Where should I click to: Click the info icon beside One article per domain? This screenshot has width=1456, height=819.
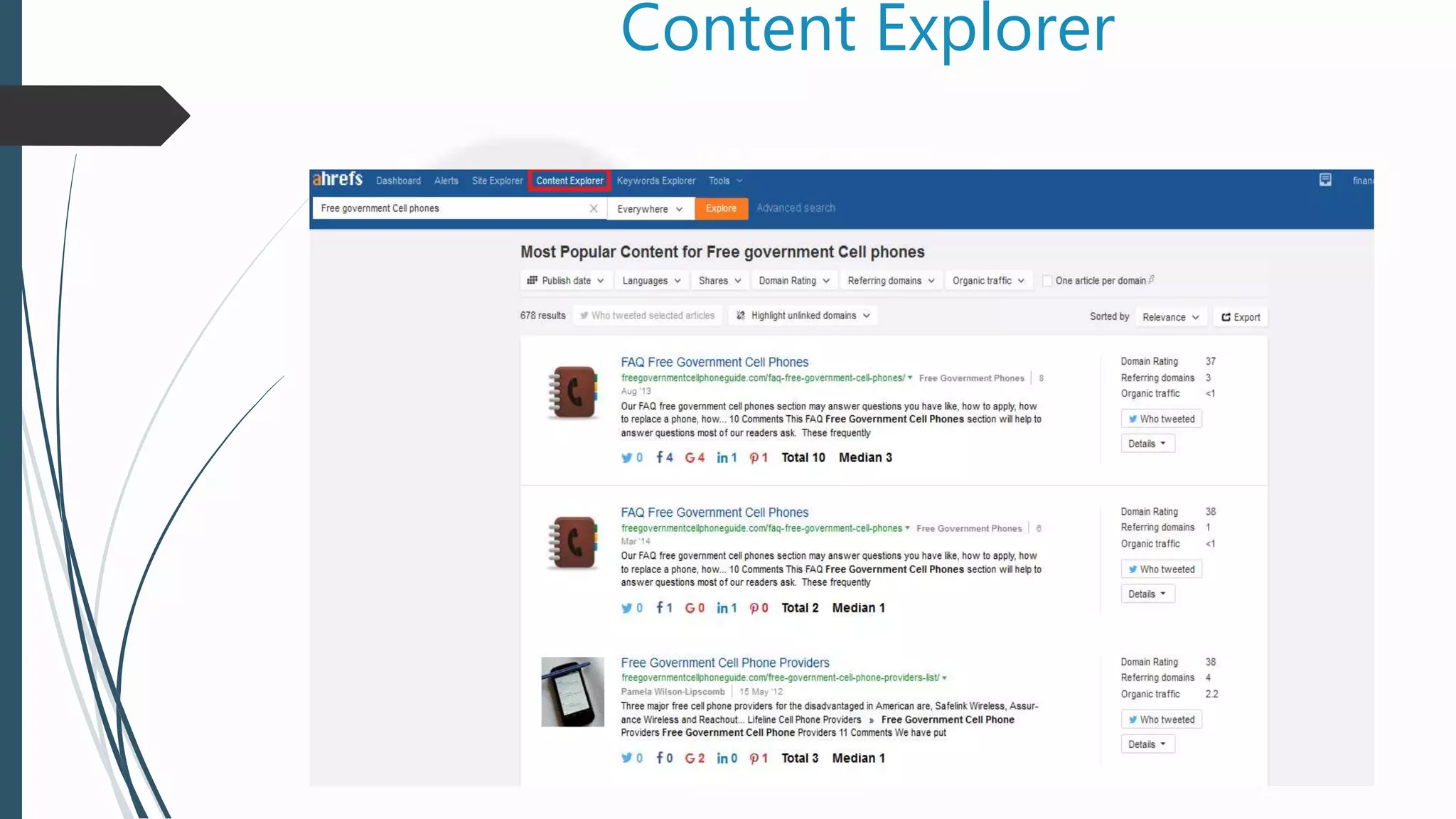point(1152,279)
